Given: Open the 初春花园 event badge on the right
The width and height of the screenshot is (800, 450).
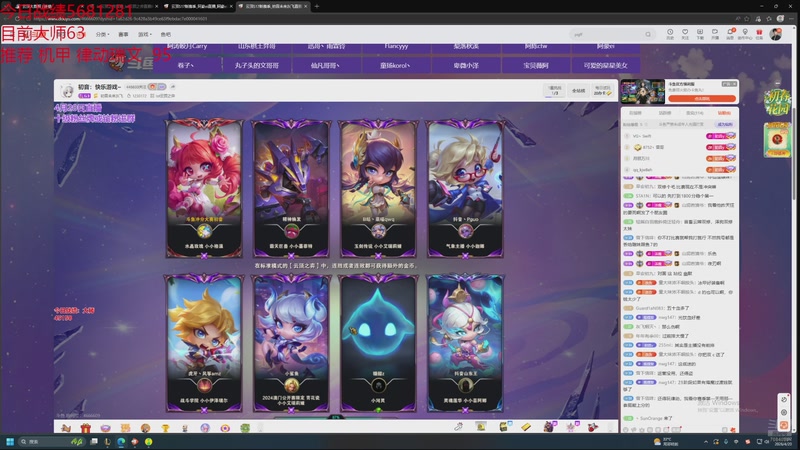Looking at the screenshot, I should pyautogui.click(x=776, y=103).
